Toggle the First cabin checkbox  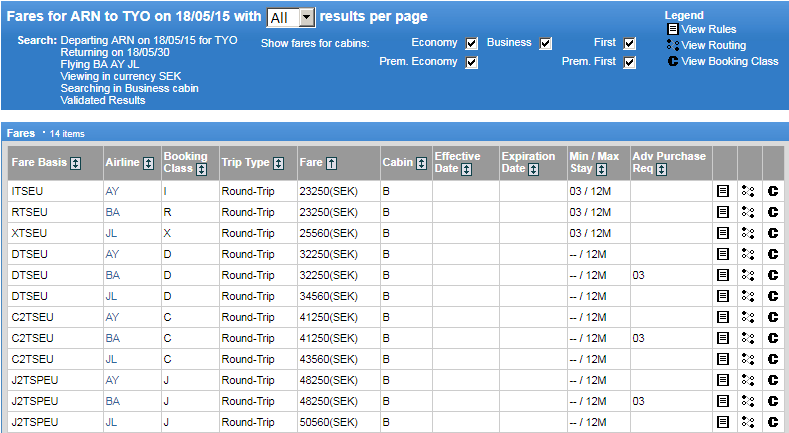tap(629, 43)
